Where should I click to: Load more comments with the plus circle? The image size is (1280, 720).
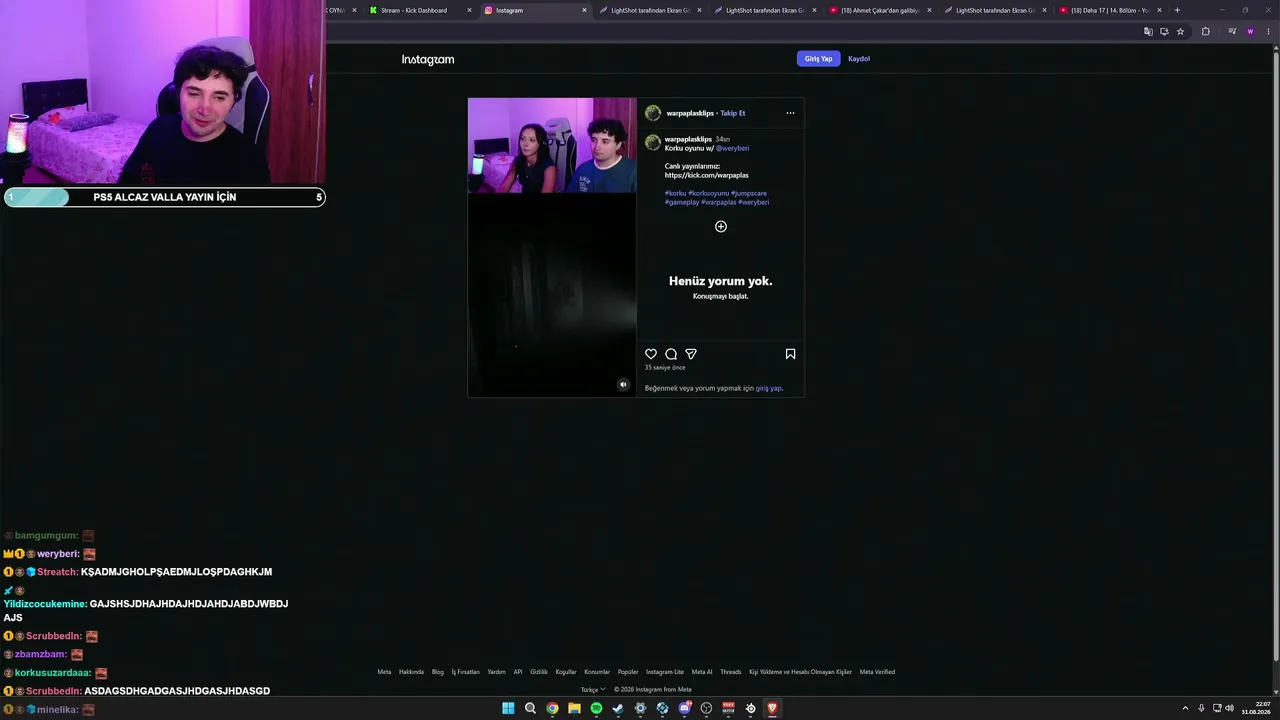(x=721, y=227)
